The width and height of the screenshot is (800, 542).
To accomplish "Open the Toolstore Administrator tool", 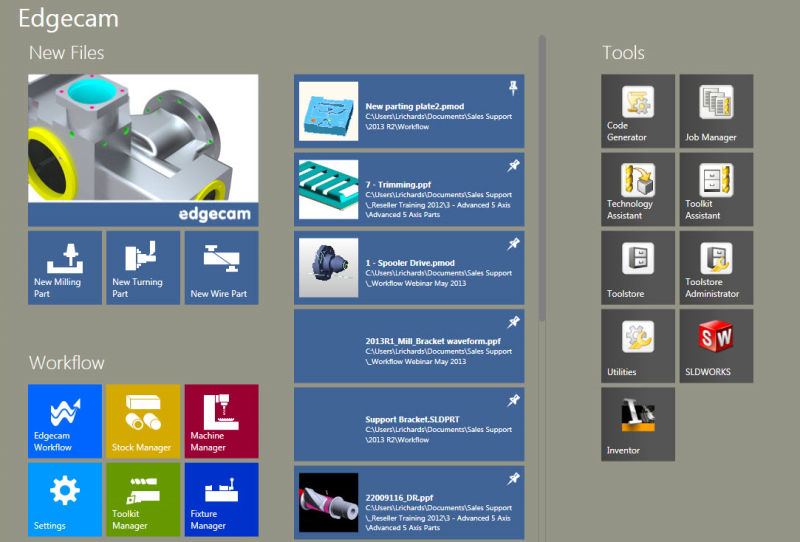I will [x=716, y=268].
